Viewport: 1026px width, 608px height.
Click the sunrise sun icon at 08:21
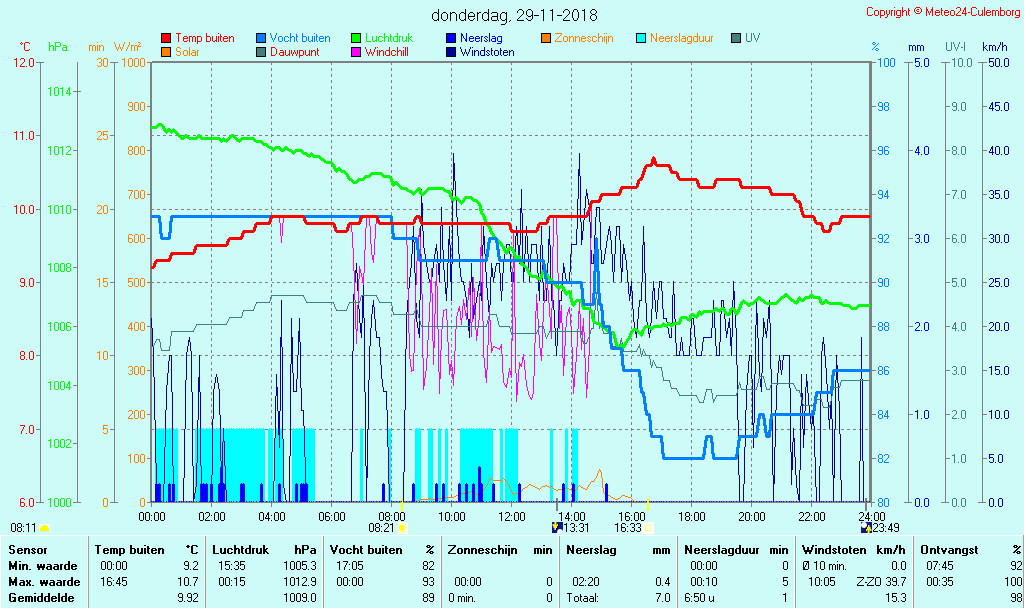(402, 528)
